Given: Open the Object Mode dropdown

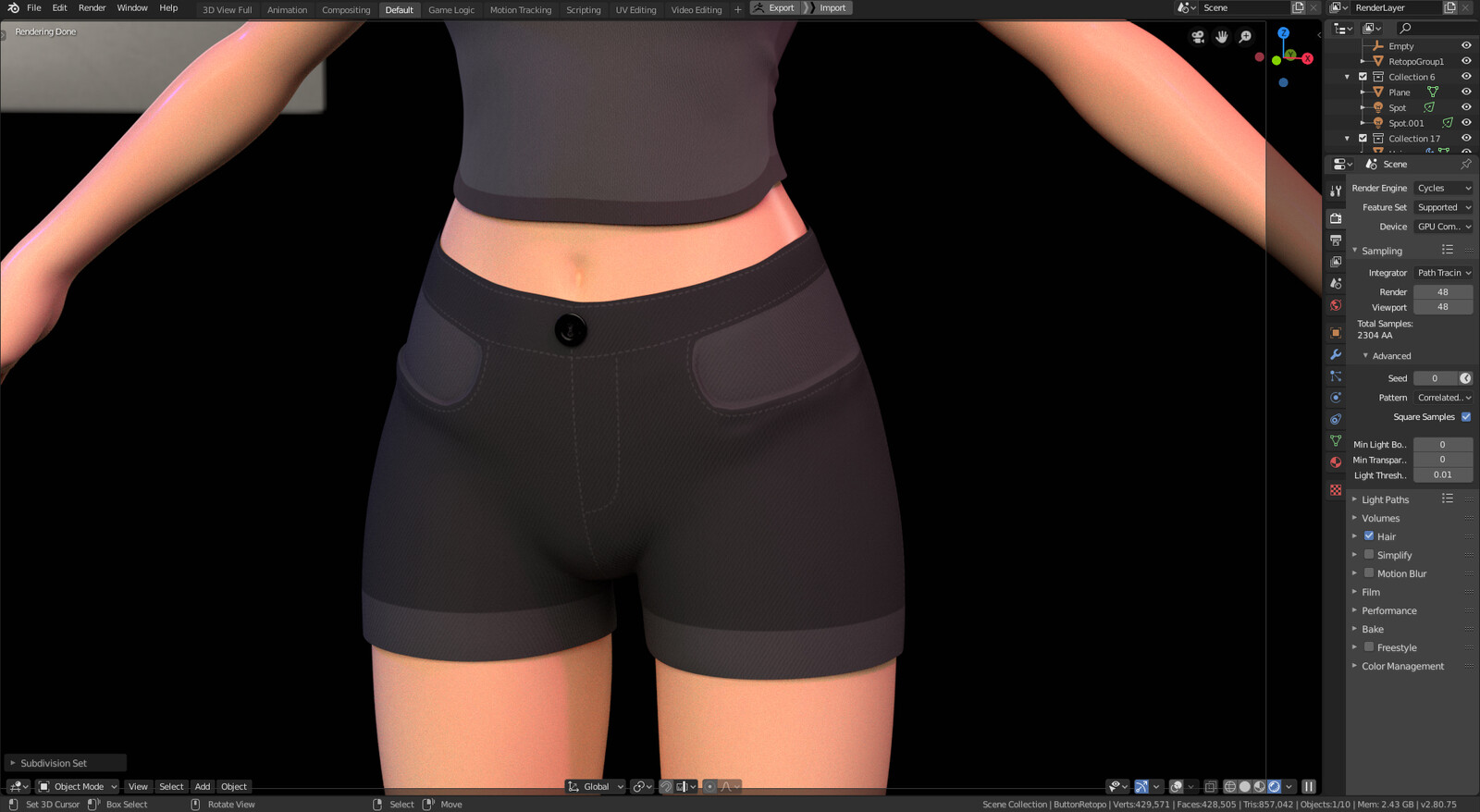Looking at the screenshot, I should click(x=78, y=787).
